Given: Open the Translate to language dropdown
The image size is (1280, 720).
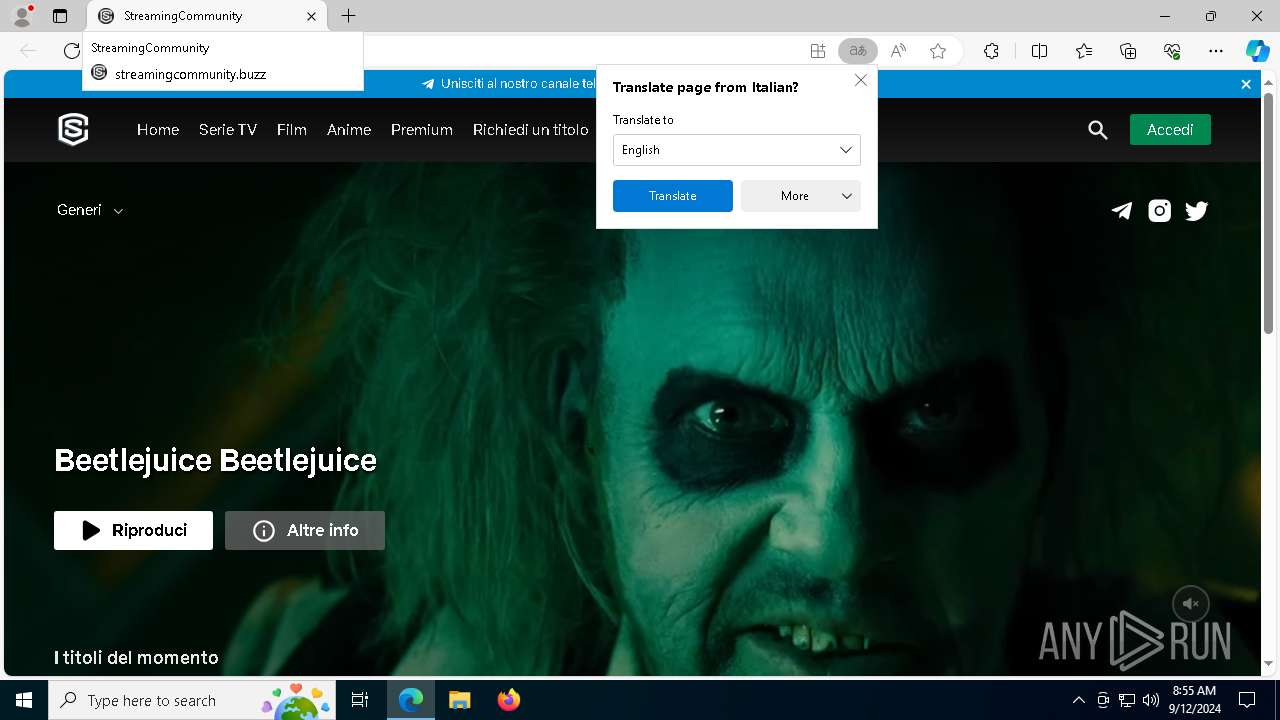Looking at the screenshot, I should click(x=737, y=150).
